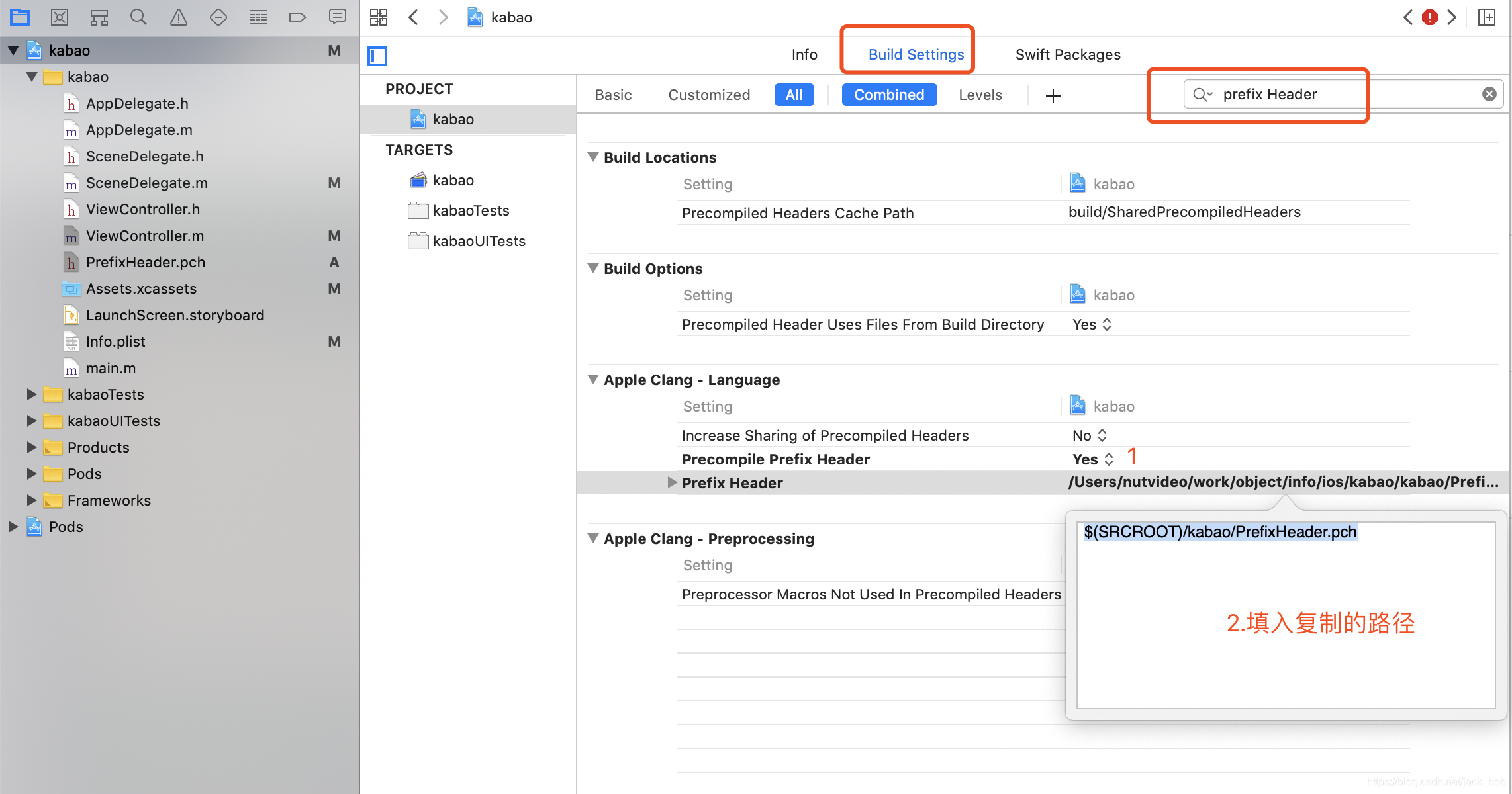The image size is (1512, 794).
Task: Collapse the Build Options section
Action: pyautogui.click(x=594, y=269)
